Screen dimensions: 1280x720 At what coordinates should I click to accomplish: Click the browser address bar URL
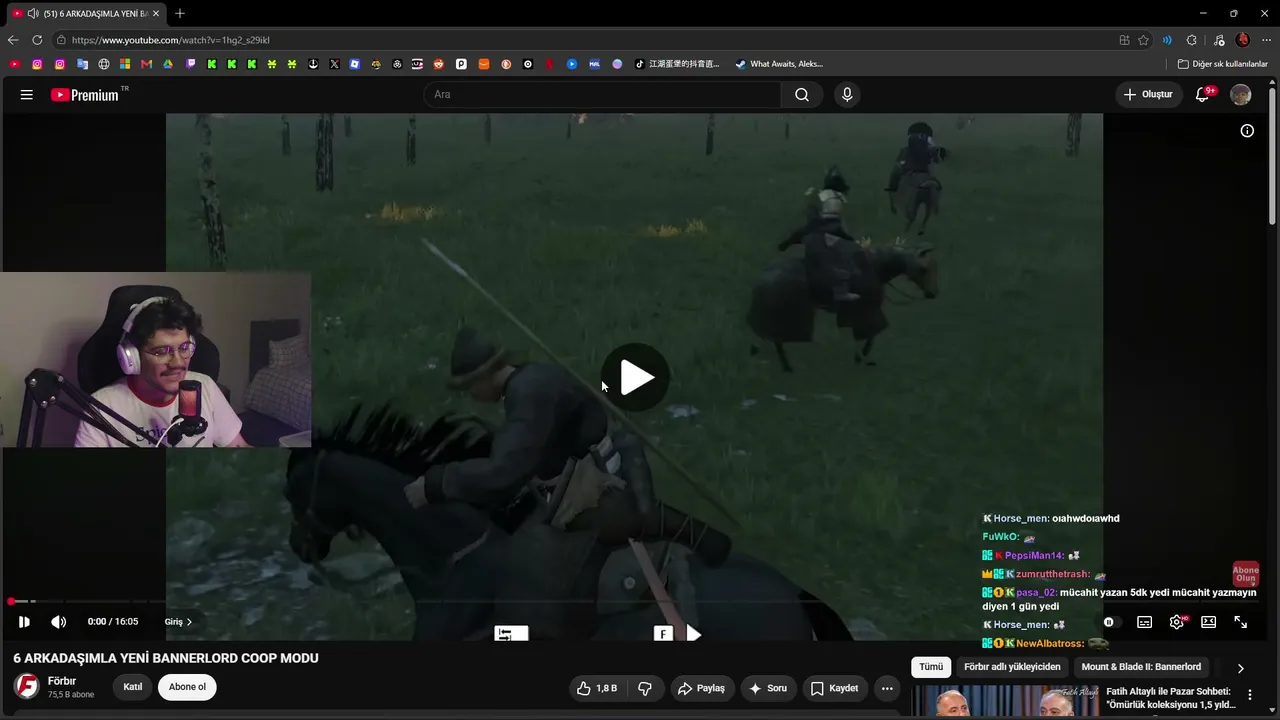[x=170, y=40]
